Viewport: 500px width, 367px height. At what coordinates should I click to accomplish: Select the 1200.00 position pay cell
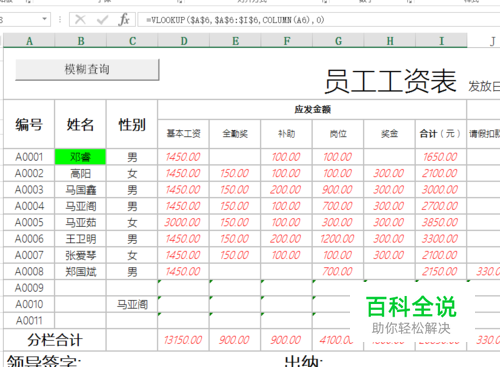338,239
